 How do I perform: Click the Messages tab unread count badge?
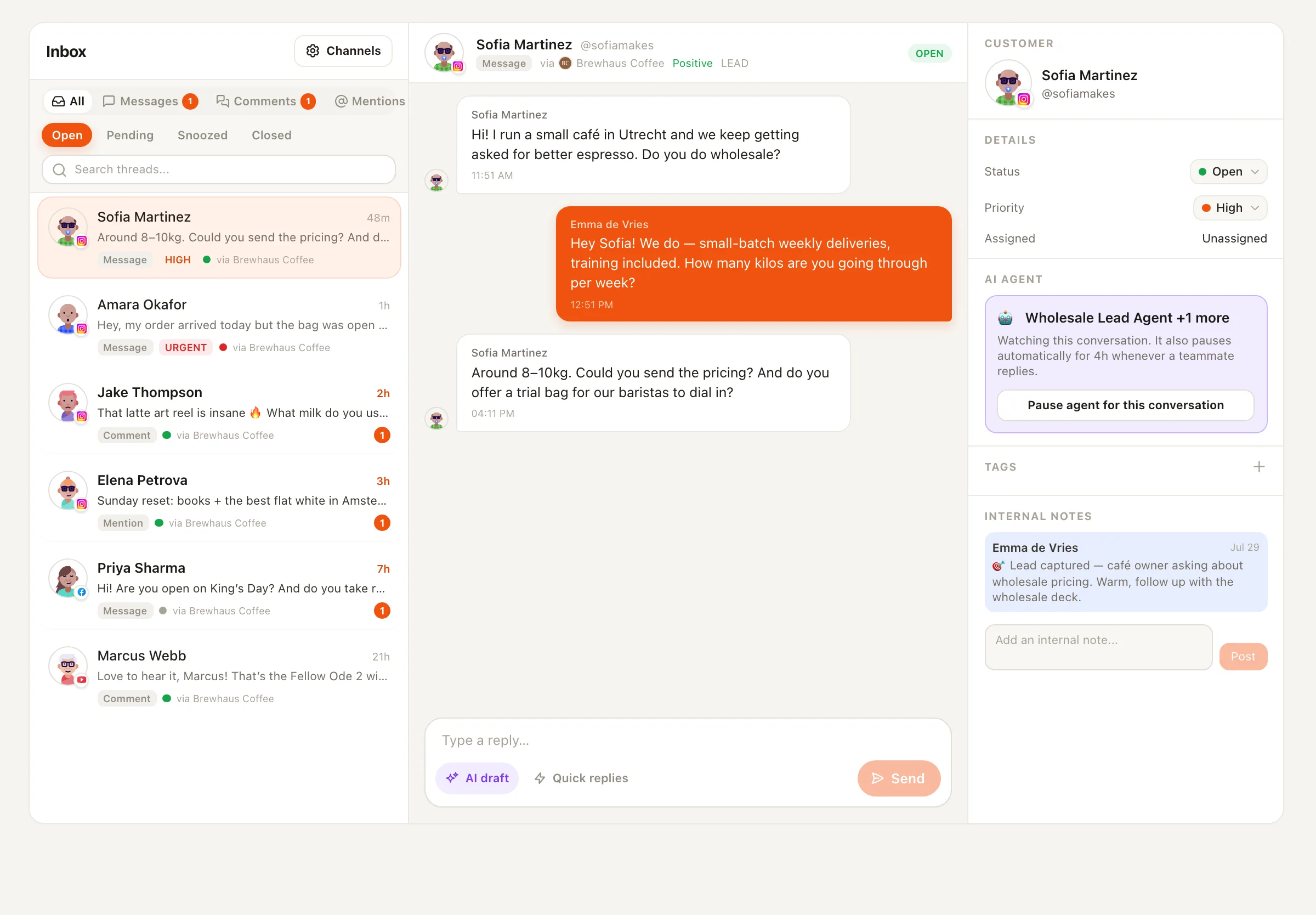click(x=190, y=101)
